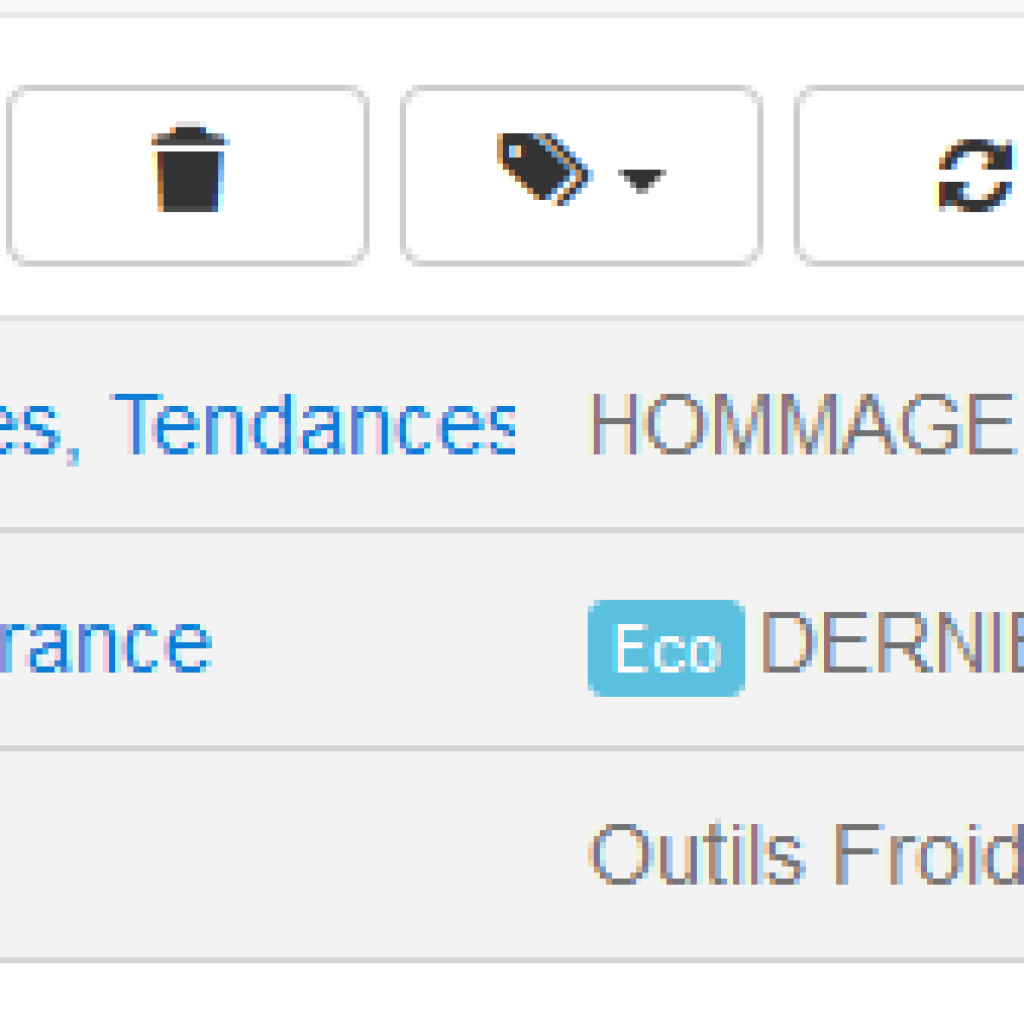Open the tag dropdown caret arrow
Image resolution: width=1024 pixels, height=1024 pixels.
tap(641, 180)
